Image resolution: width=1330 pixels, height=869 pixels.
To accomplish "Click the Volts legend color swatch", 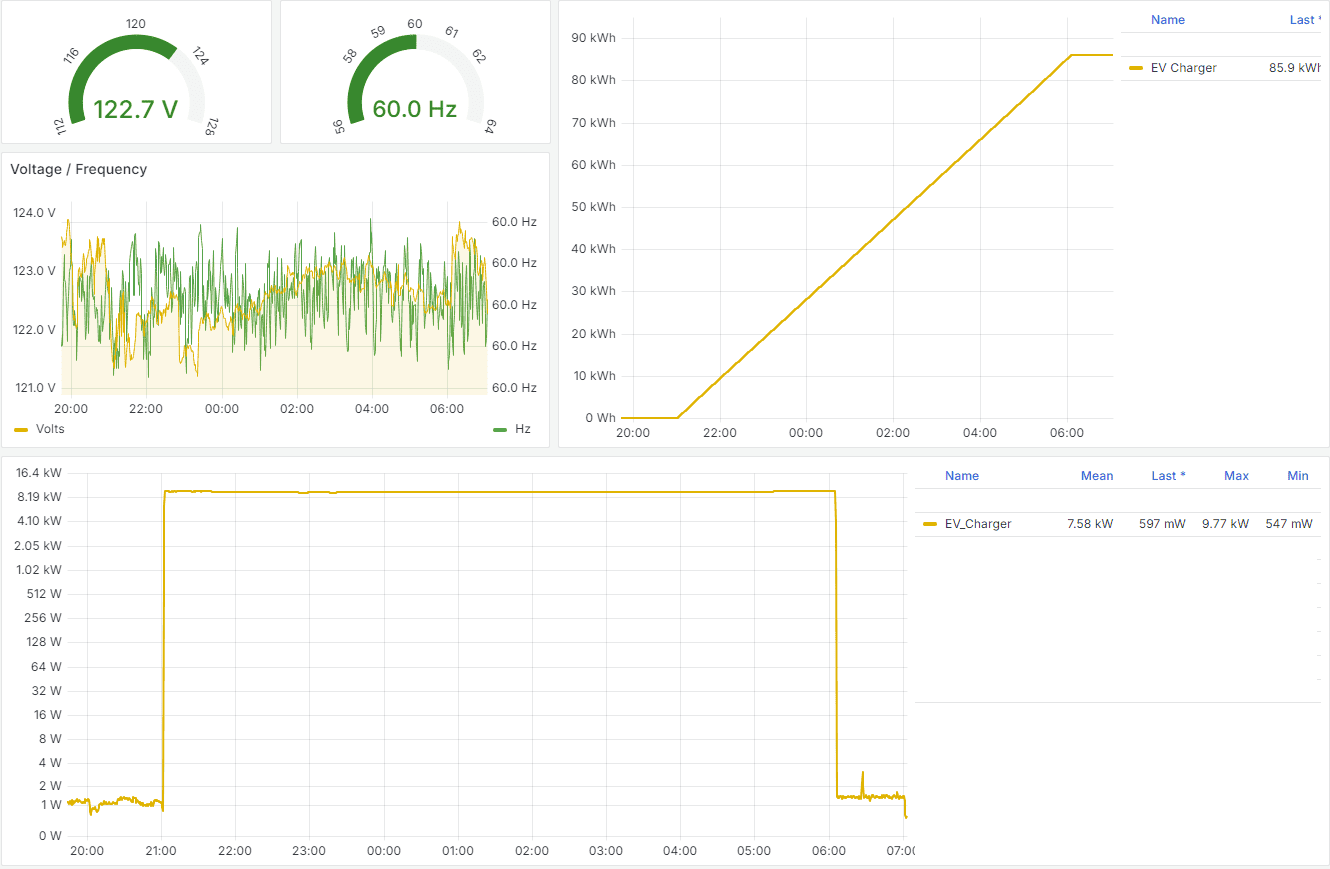I will (x=21, y=429).
